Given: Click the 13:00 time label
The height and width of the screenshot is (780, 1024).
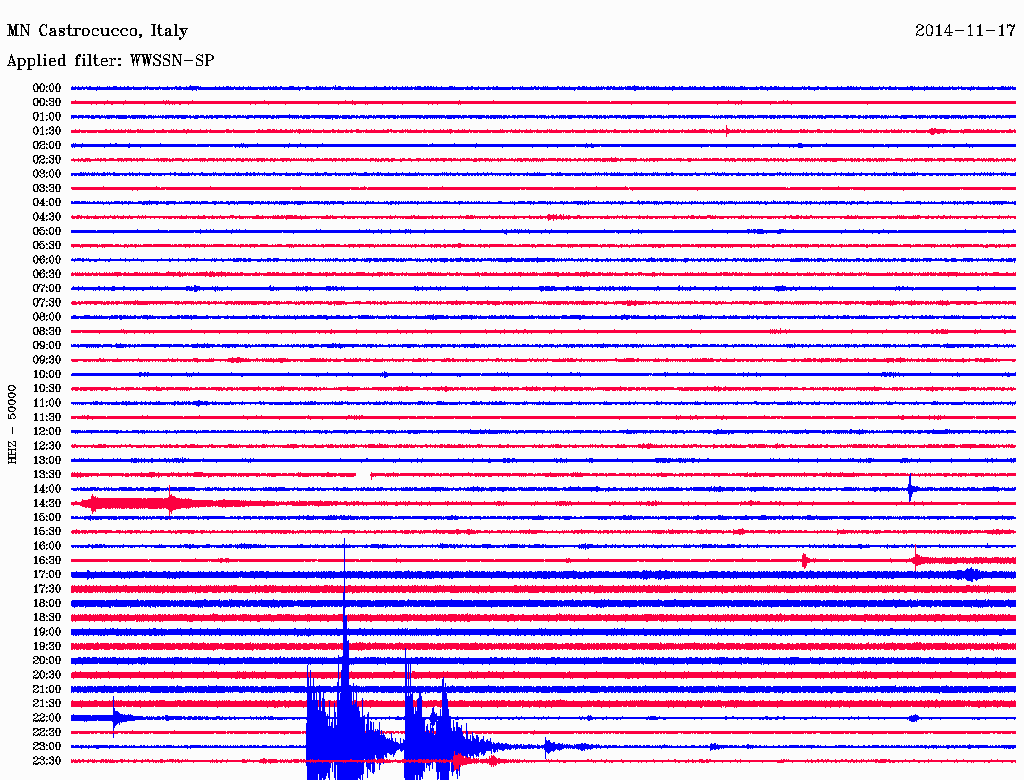Looking at the screenshot, I should 47,460.
